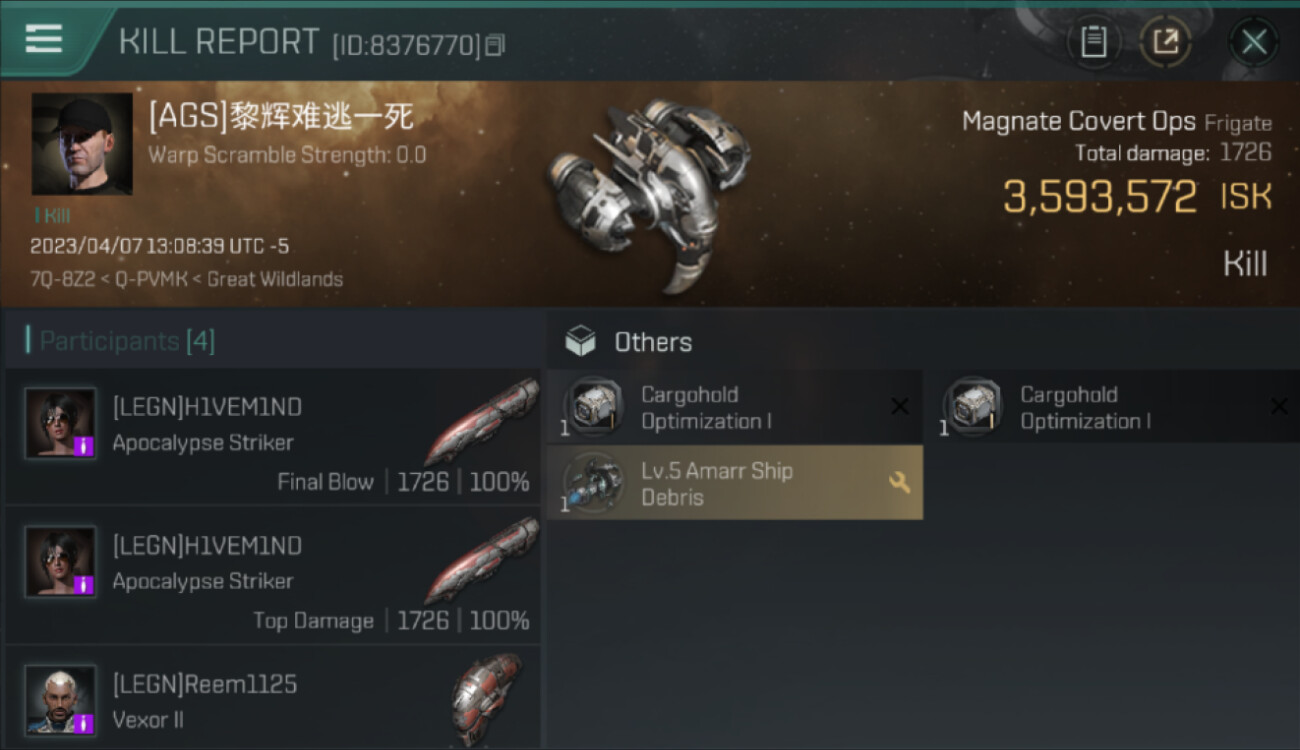Click info badge on Reem1125 portrait
This screenshot has height=750, width=1300.
pos(85,723)
